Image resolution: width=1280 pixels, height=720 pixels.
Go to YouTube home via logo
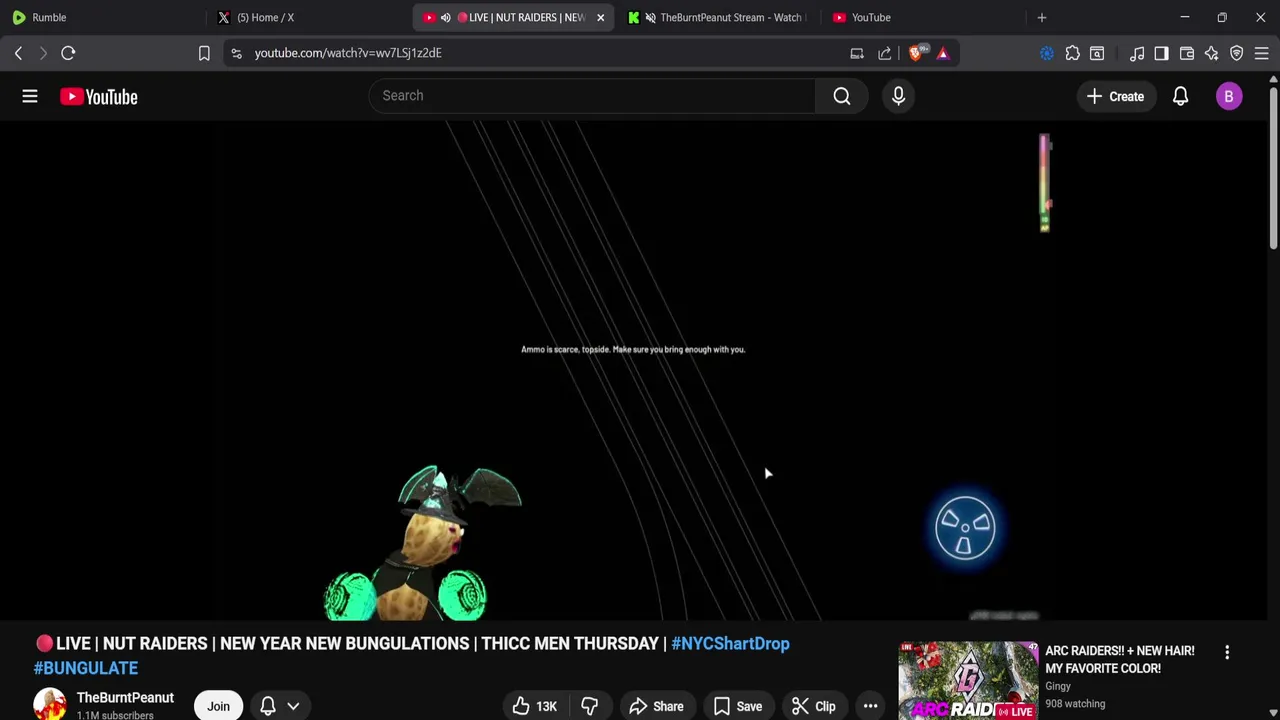98,96
